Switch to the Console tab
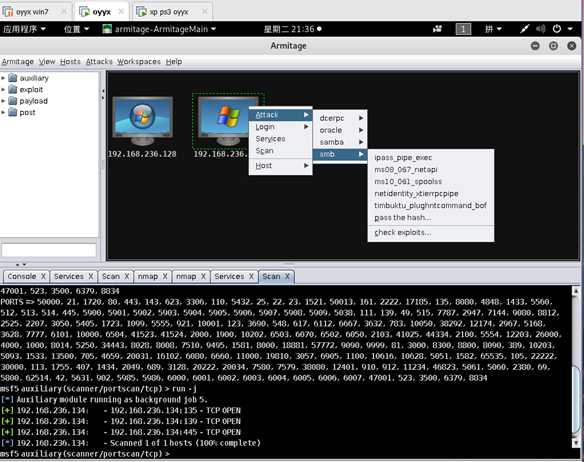This screenshot has height=462, width=584. (x=22, y=276)
